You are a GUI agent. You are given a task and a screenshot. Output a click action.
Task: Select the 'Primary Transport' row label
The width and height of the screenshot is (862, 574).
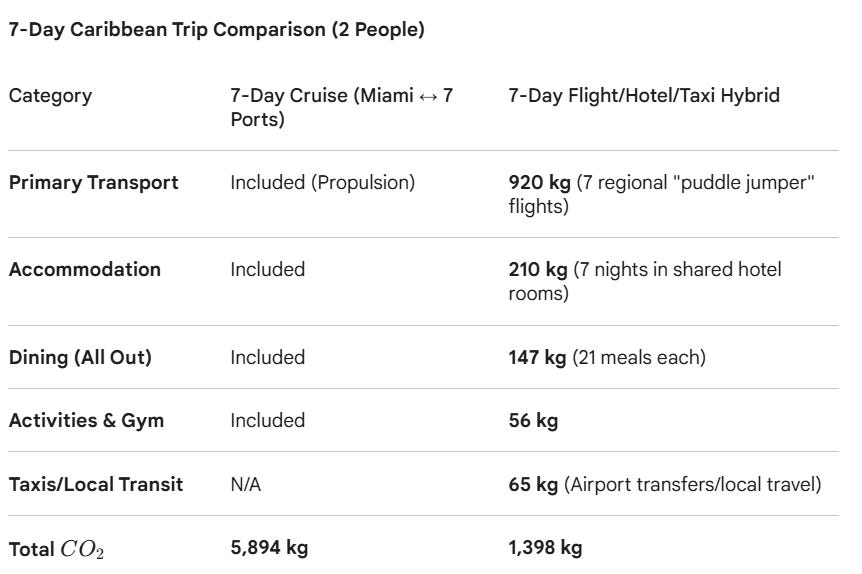pos(93,183)
